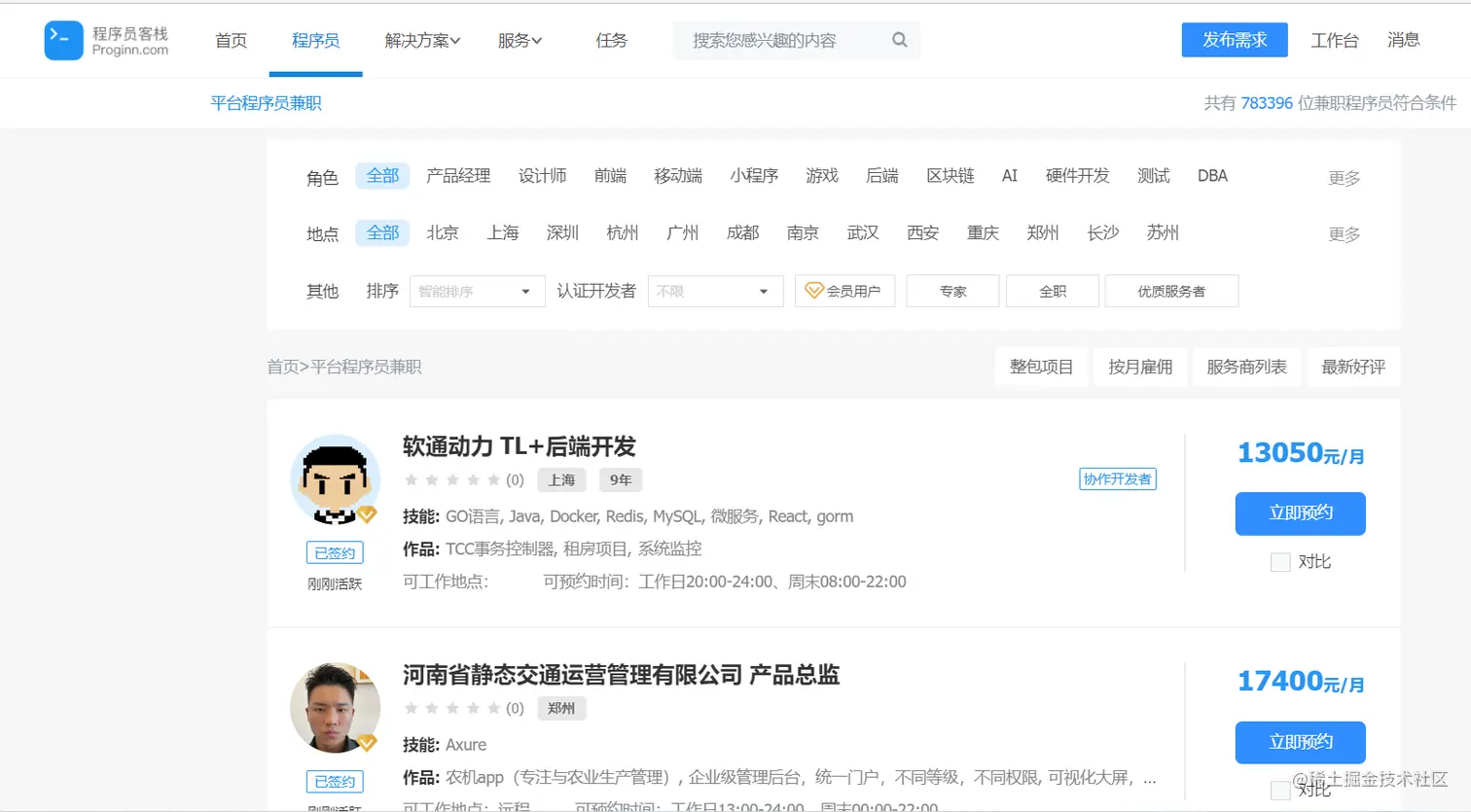Click the search magnifier icon

tap(900, 40)
